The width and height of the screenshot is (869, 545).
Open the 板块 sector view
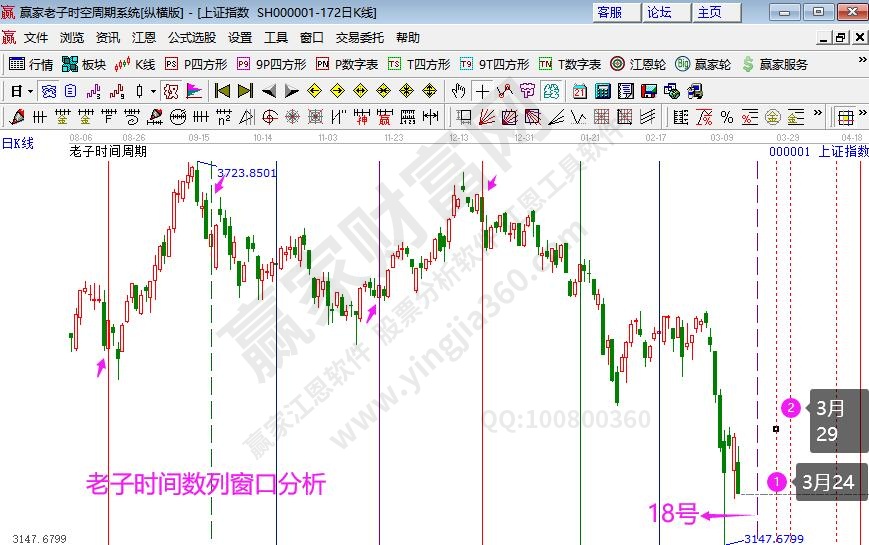84,64
